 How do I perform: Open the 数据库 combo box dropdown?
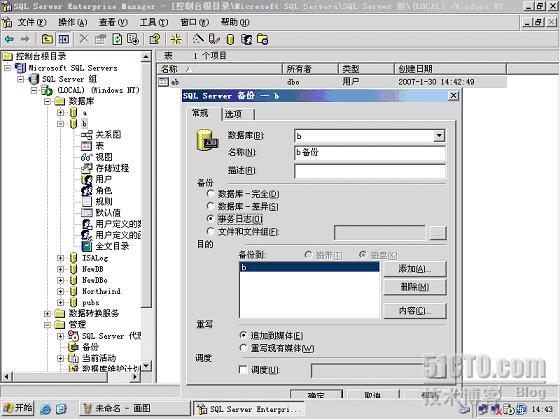point(439,136)
